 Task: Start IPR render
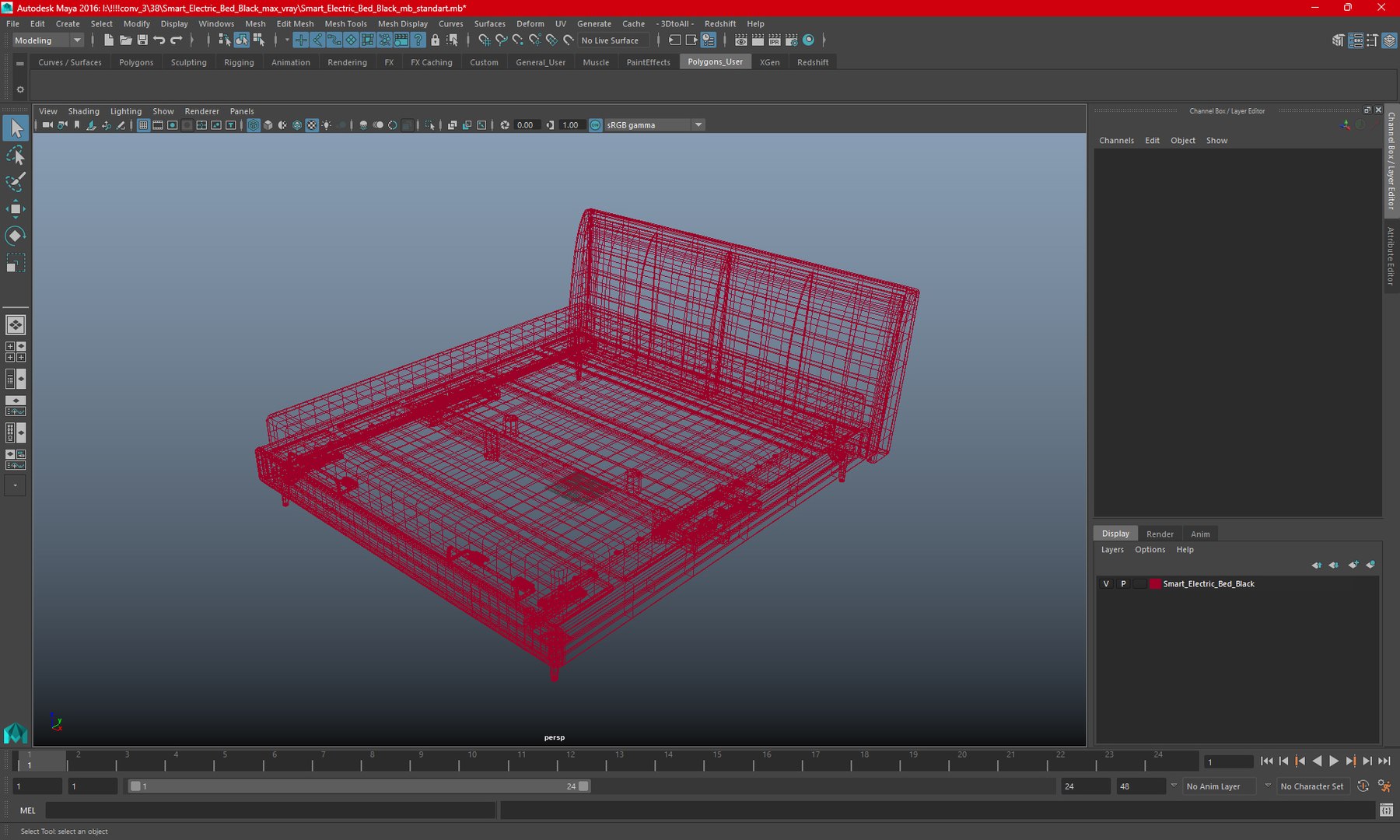tap(775, 40)
